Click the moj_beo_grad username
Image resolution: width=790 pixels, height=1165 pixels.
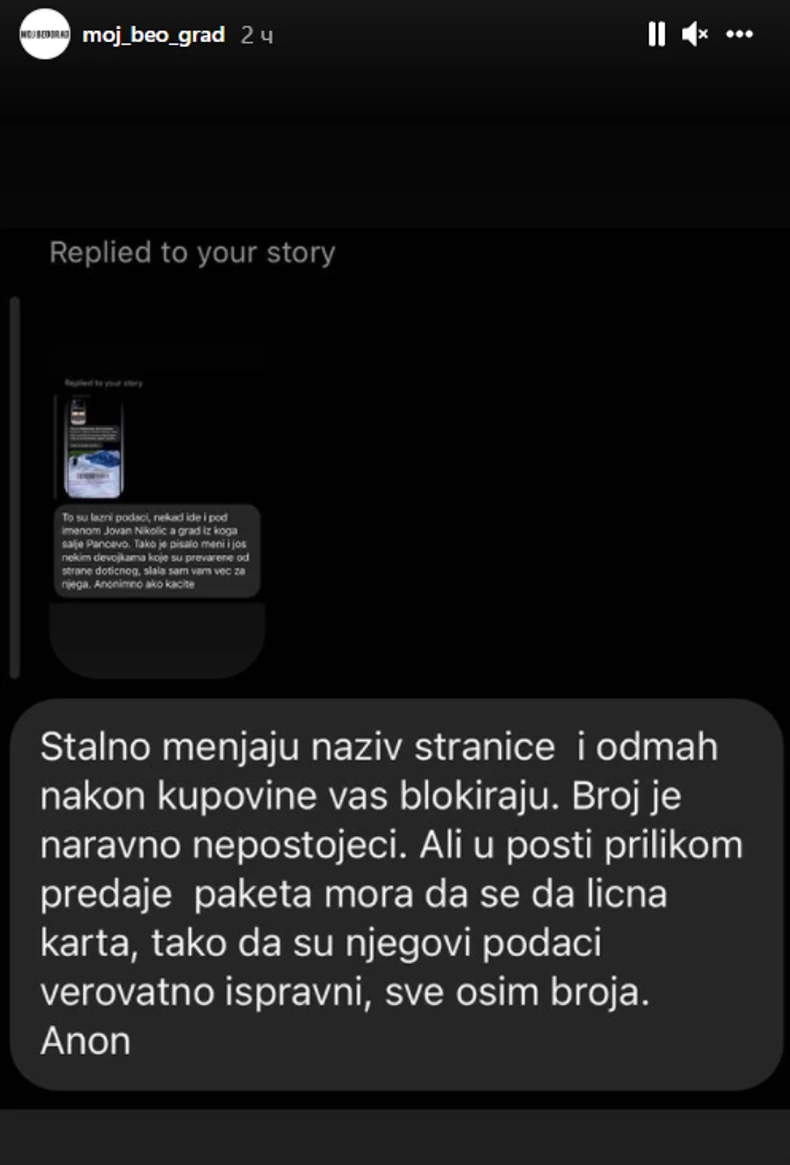point(153,35)
